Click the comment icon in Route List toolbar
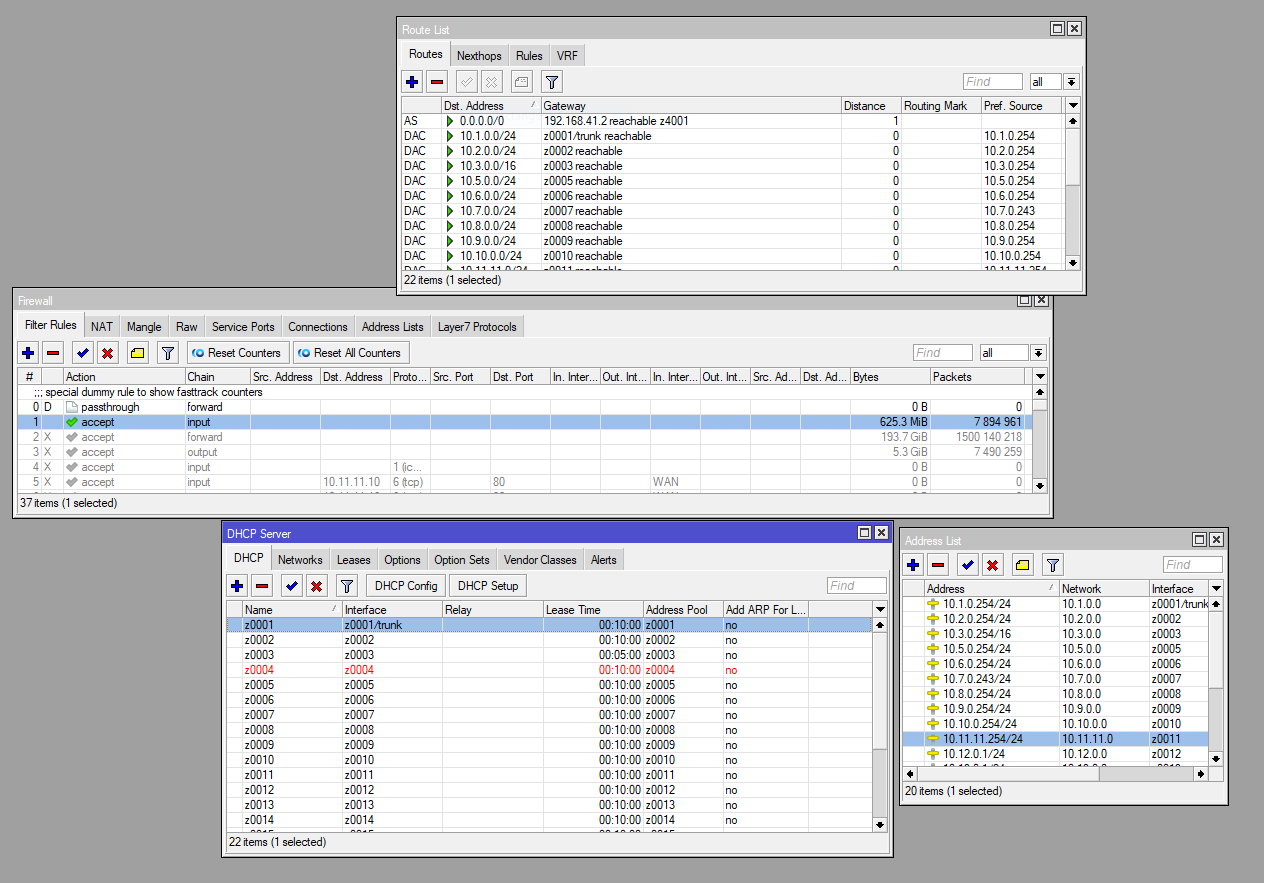 click(x=521, y=82)
